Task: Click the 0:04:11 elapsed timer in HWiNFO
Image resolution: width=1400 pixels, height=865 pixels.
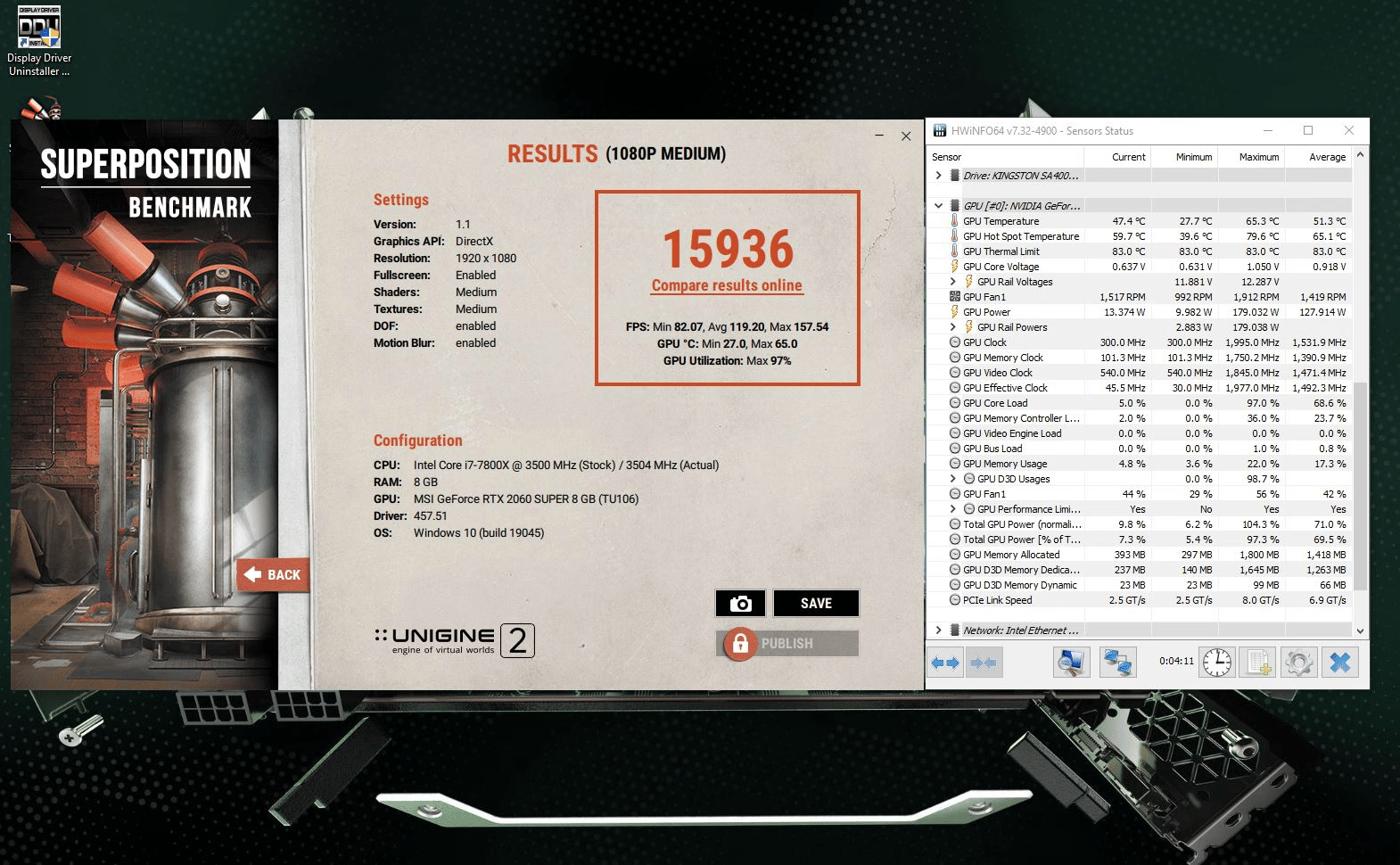Action: click(x=1176, y=661)
